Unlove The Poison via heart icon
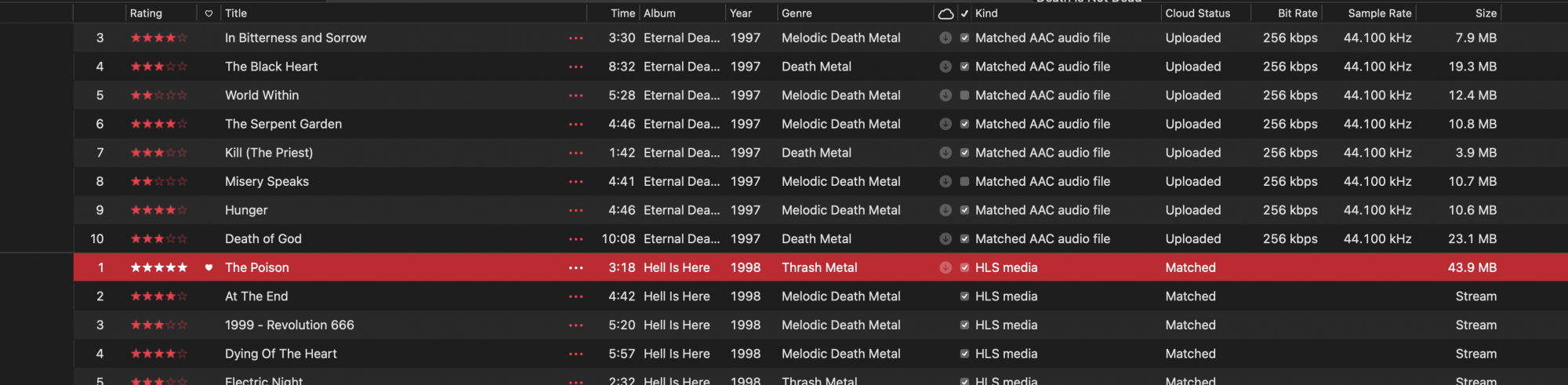Screen dimensions: 1568x385 point(209,267)
